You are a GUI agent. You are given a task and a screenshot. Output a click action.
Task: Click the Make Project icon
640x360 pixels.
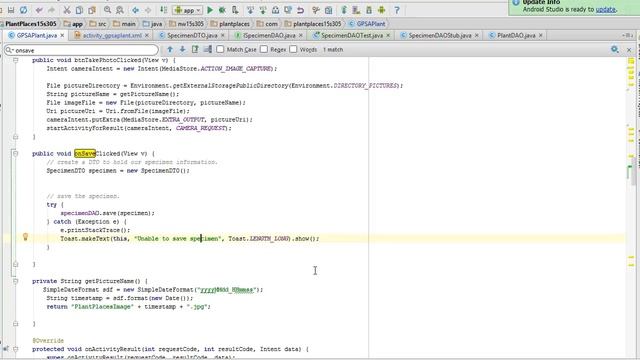(163, 10)
